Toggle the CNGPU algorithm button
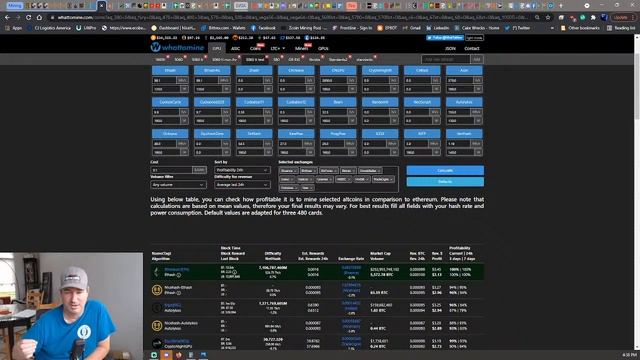This screenshot has height=360, width=640. coord(338,70)
